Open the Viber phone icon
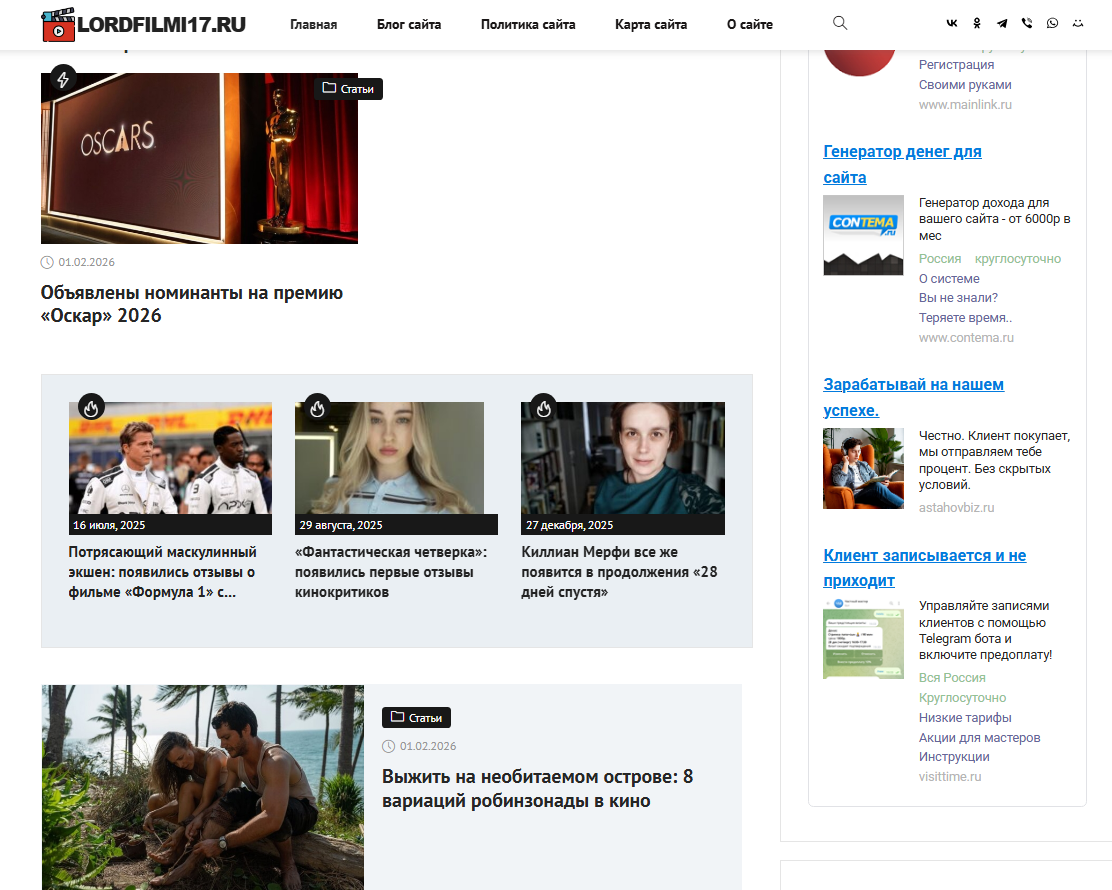The width and height of the screenshot is (1112, 890). tap(1027, 23)
